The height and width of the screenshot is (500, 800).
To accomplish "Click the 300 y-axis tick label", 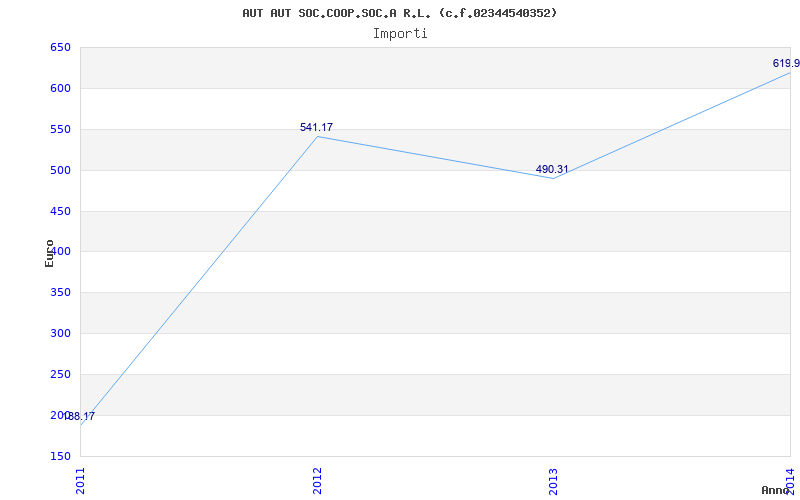I will coord(60,334).
